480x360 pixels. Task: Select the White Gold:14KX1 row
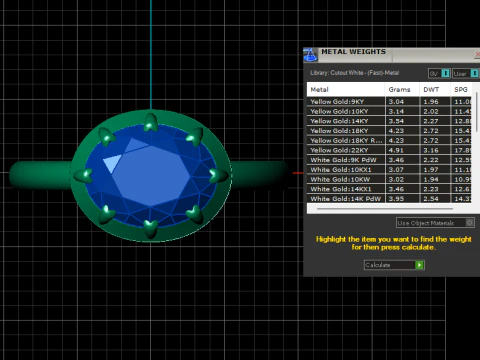(x=389, y=189)
